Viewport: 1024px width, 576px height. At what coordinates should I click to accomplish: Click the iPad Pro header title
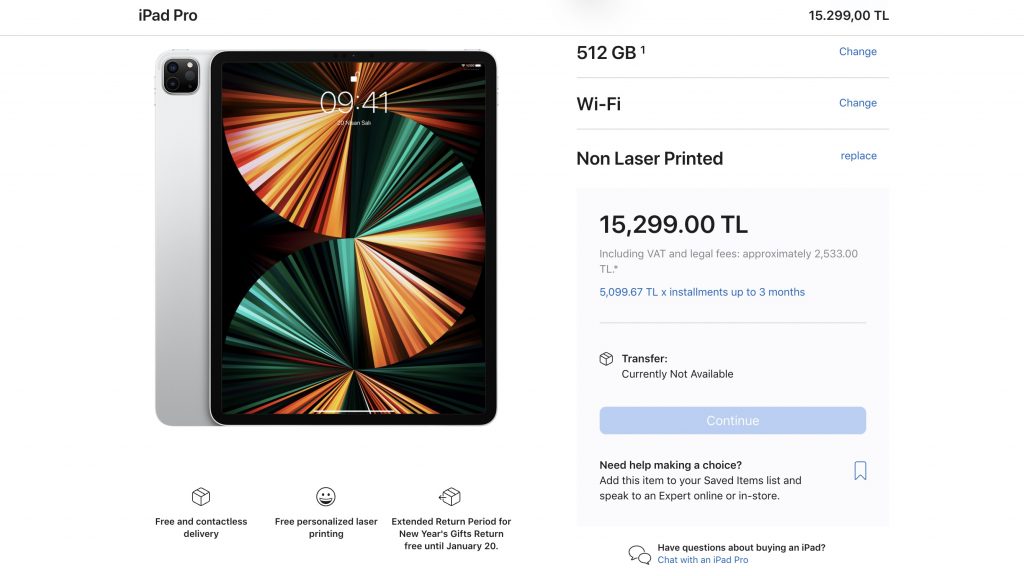click(x=168, y=16)
